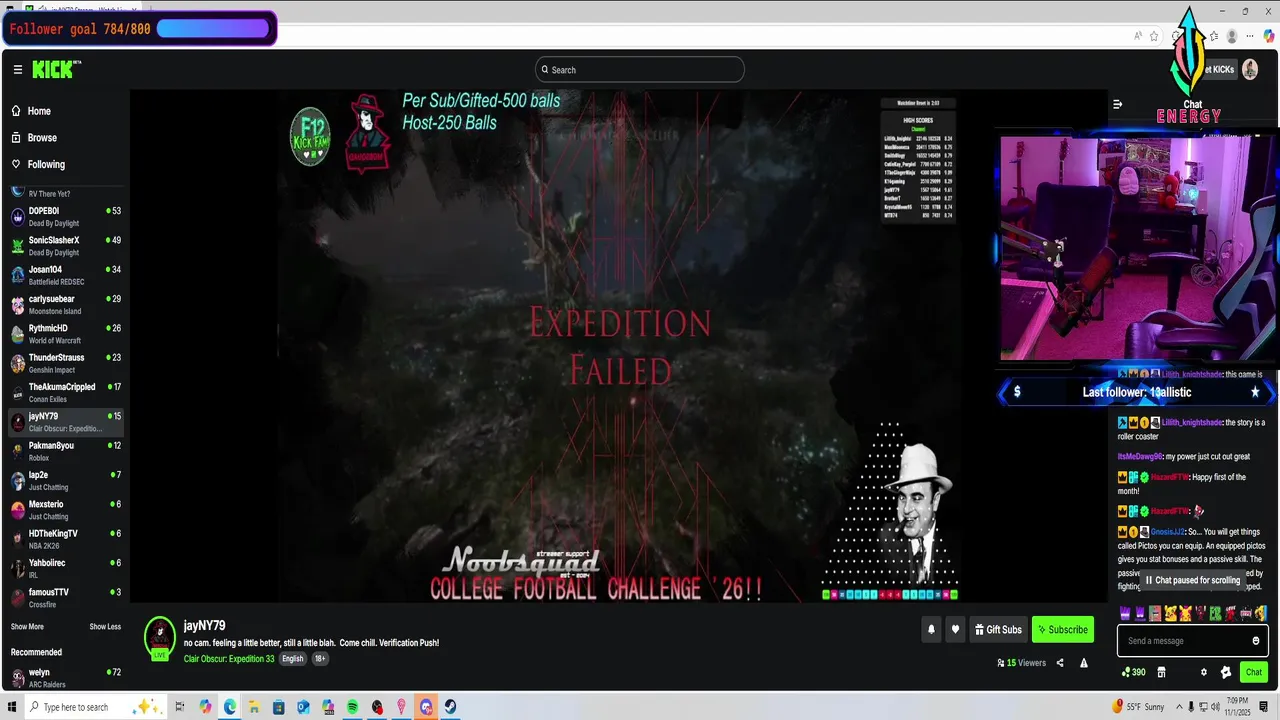Viewport: 1280px width, 720px height.
Task: Open the user profile avatar menu
Action: click(1250, 69)
